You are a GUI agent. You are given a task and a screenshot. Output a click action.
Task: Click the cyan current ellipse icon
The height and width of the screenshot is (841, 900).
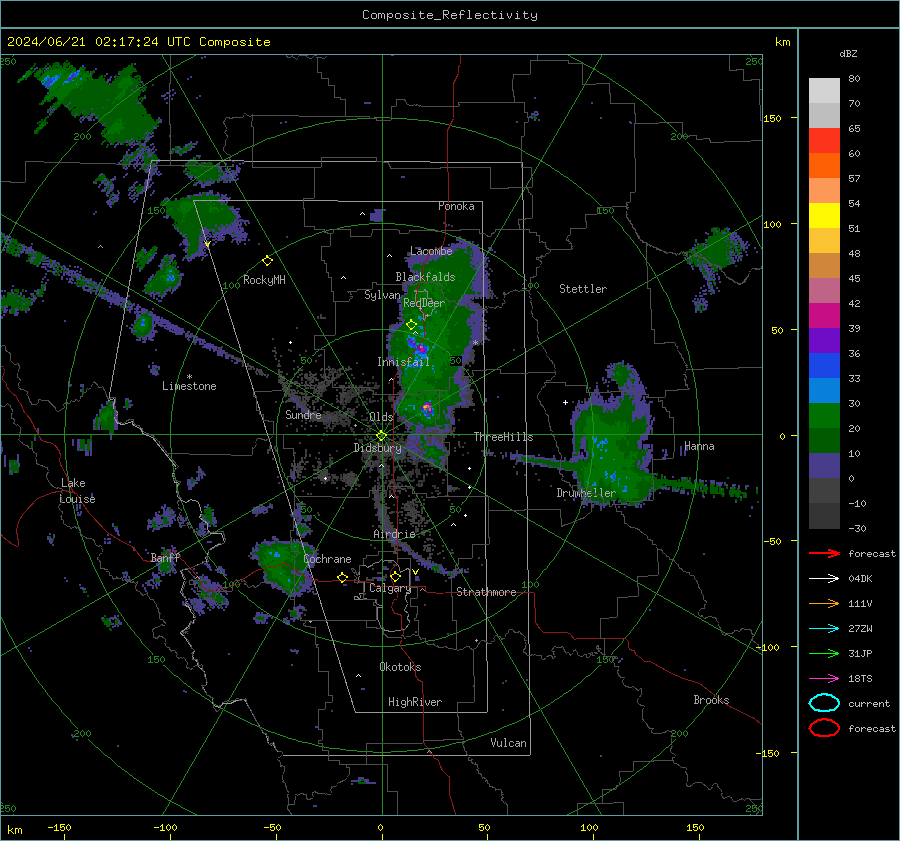tap(824, 703)
